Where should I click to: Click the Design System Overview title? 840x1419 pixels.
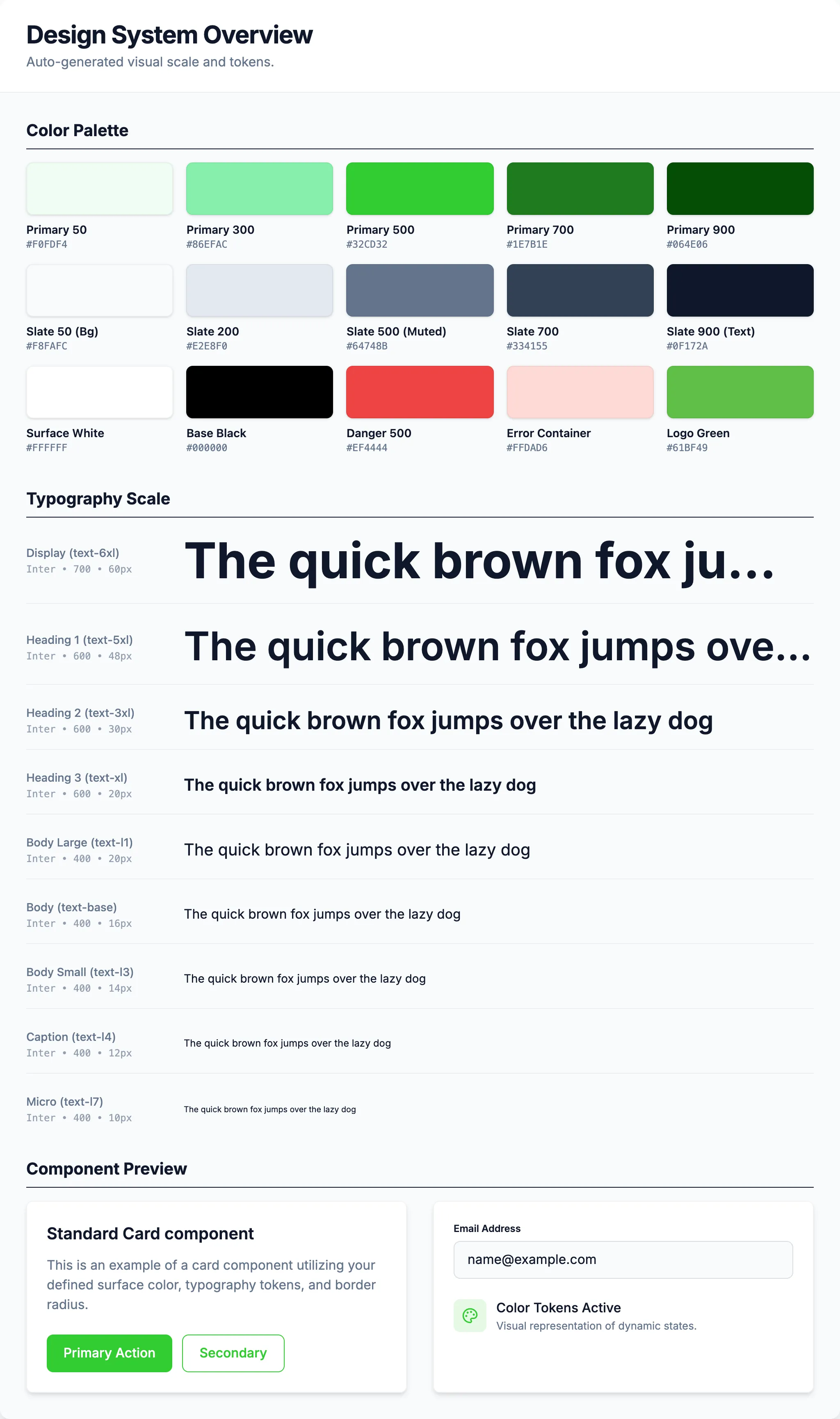pyautogui.click(x=170, y=34)
